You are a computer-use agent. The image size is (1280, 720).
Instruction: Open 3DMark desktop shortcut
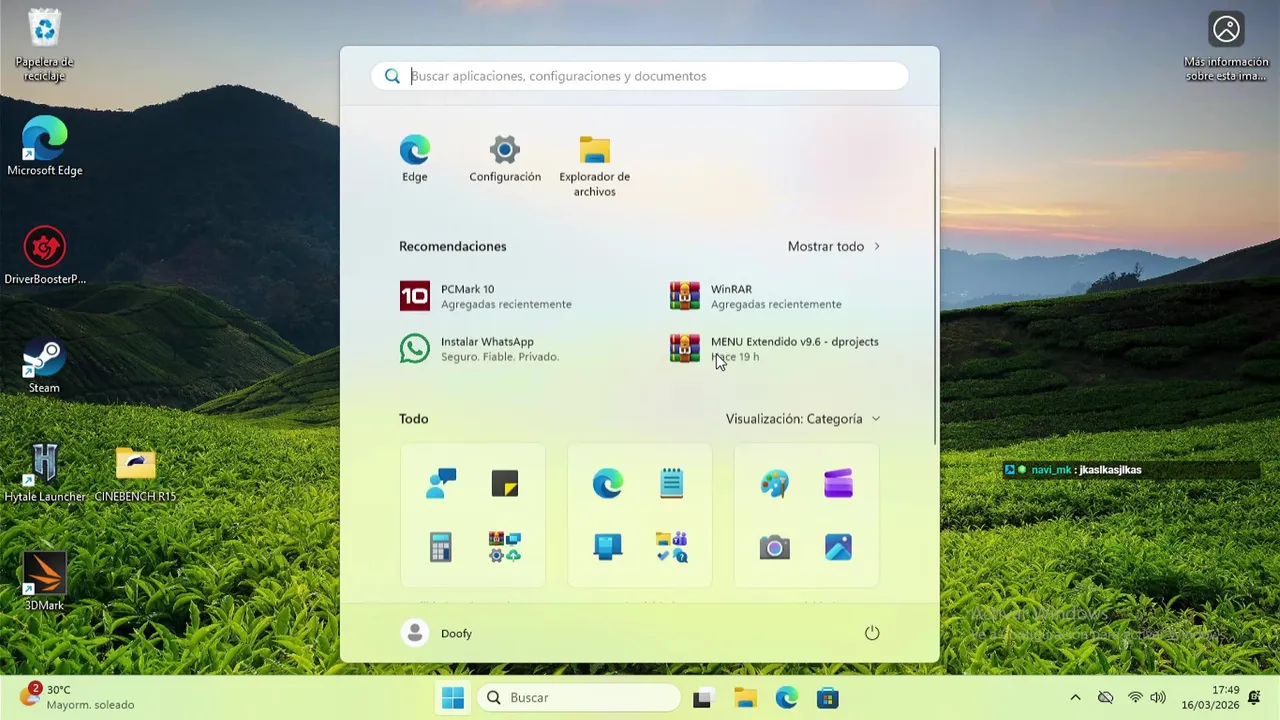point(44,581)
